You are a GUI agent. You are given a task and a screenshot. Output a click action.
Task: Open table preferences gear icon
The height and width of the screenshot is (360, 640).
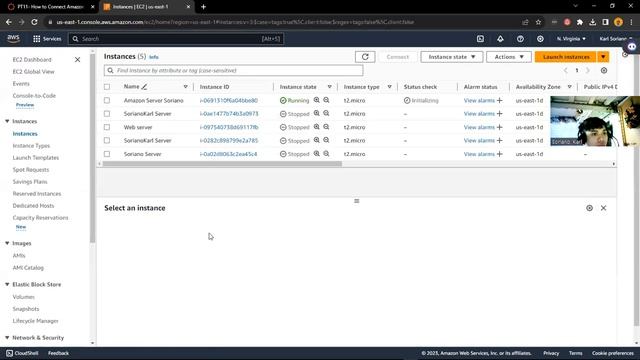pos(604,70)
